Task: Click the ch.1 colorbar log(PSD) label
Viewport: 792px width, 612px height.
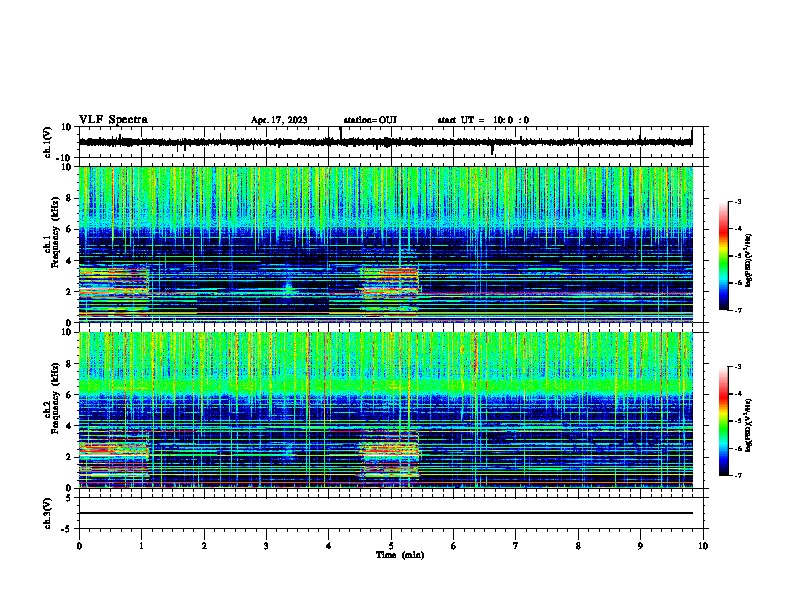Action: click(748, 260)
